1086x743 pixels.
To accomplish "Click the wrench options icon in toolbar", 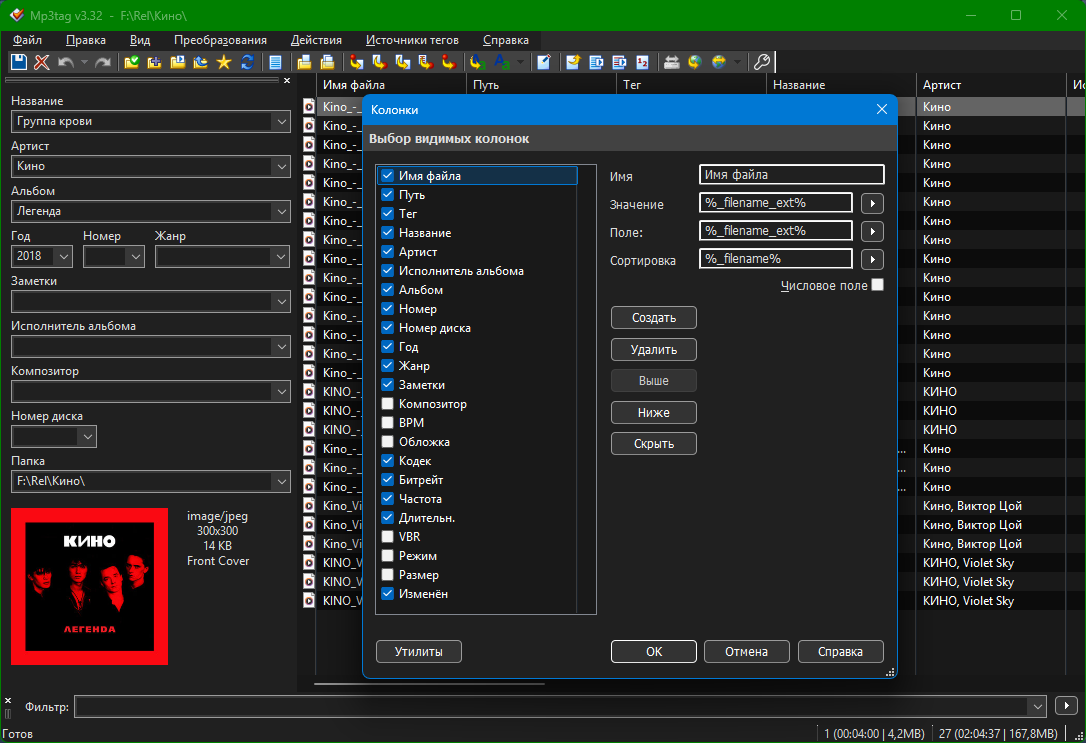I will point(761,62).
